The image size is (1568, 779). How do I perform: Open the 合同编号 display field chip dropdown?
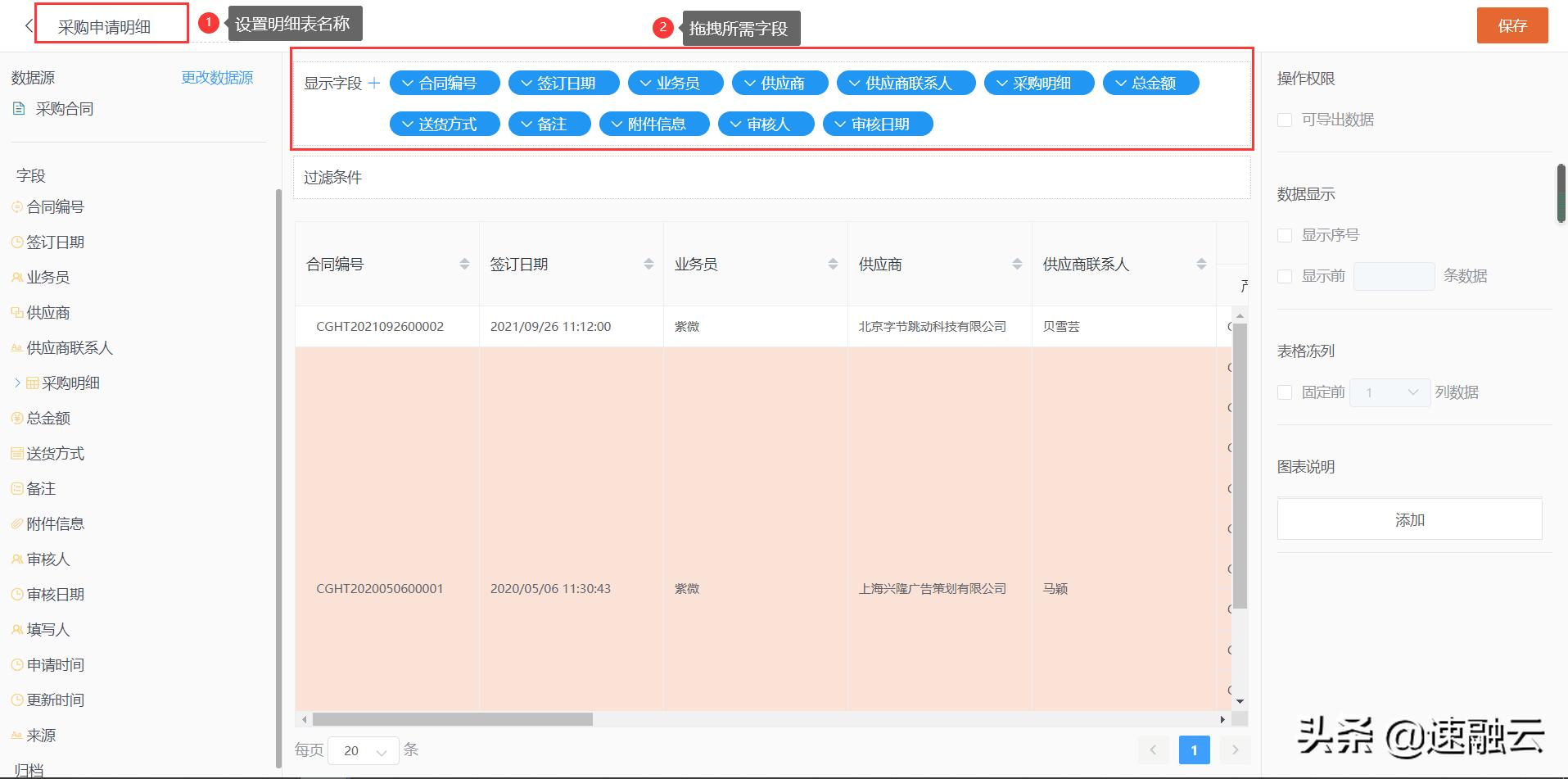(x=408, y=82)
